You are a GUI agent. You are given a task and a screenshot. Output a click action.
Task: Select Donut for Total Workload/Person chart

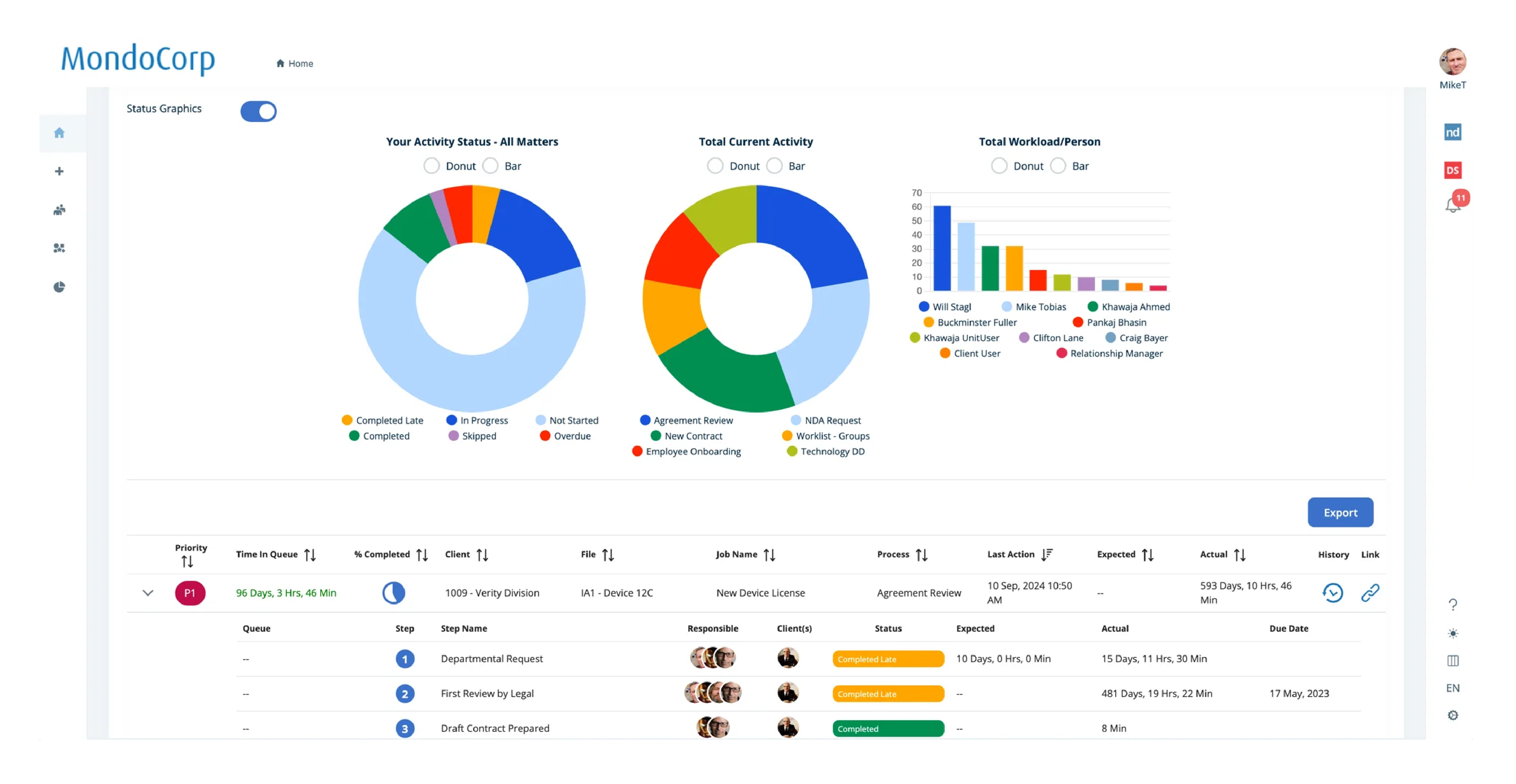[x=999, y=166]
